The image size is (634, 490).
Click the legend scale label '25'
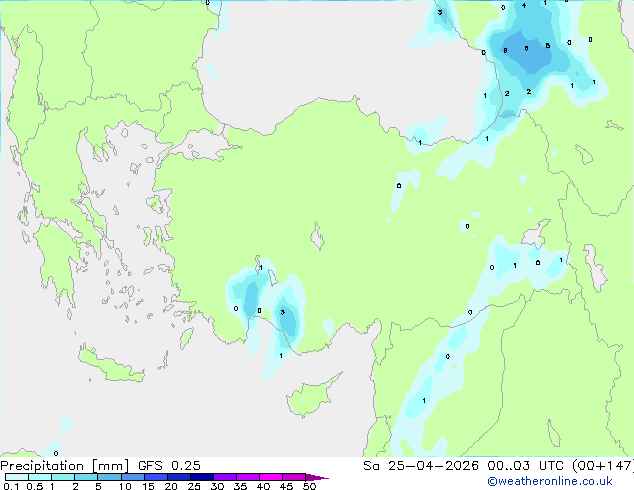(194, 486)
